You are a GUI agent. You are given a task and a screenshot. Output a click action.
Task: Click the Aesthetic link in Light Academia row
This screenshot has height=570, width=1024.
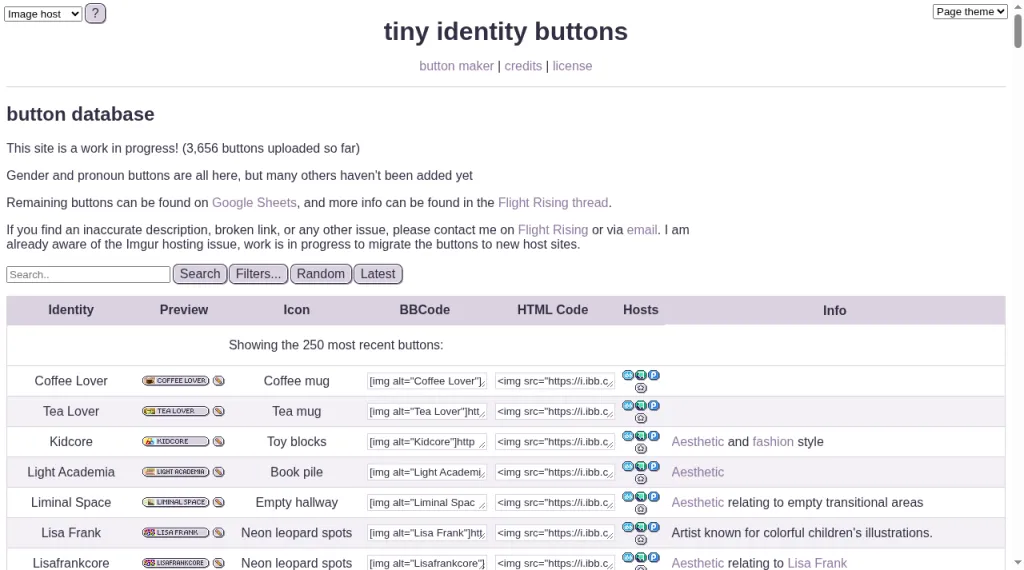(x=697, y=472)
